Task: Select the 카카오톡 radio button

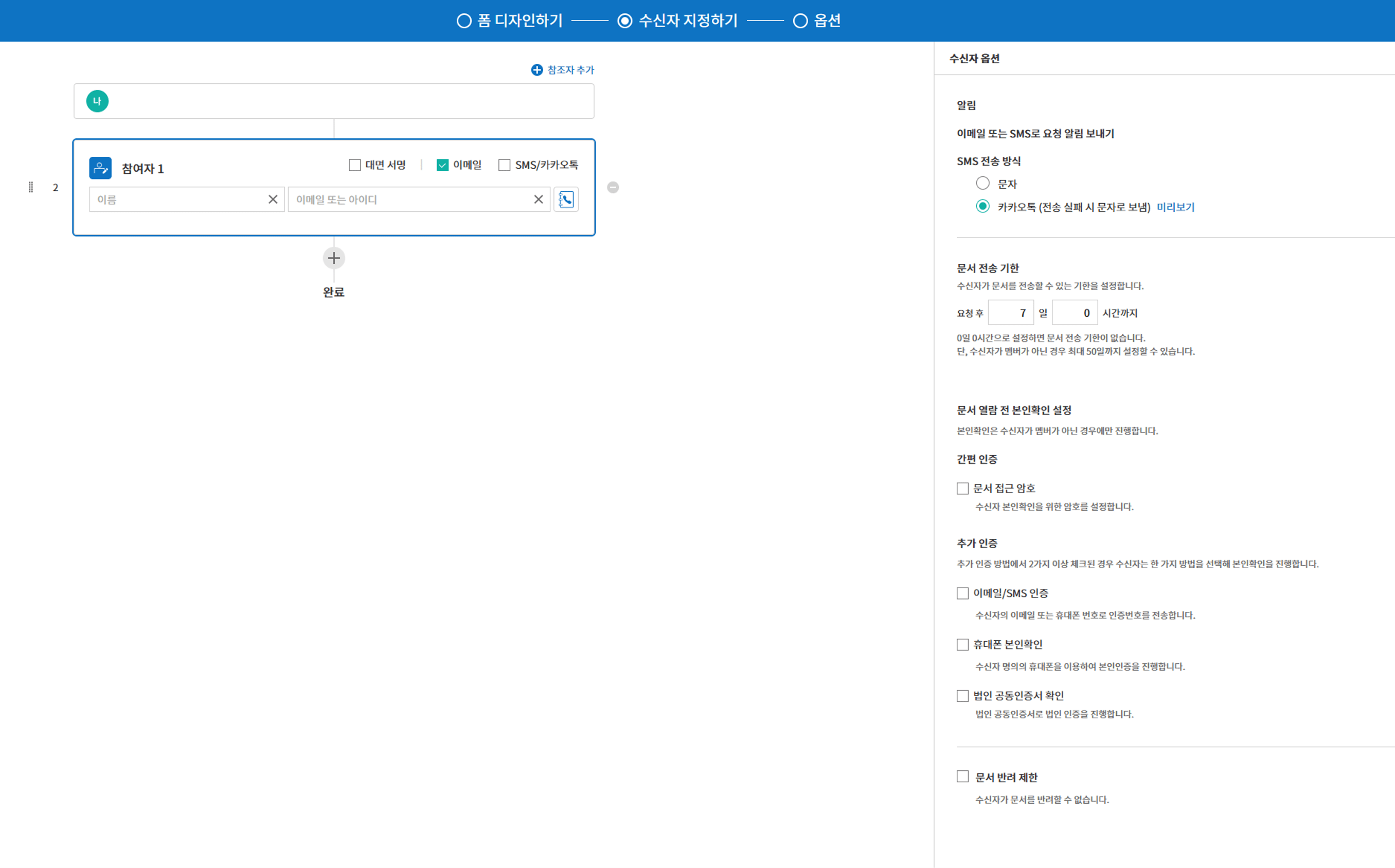Action: (982, 206)
